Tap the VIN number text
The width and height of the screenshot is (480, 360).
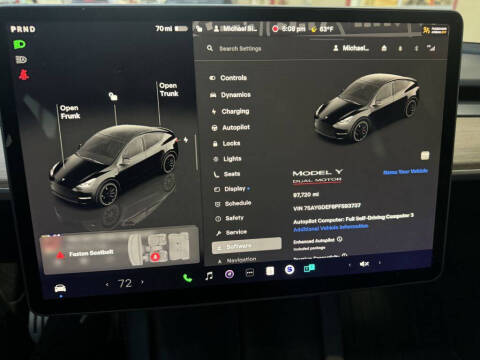[327, 207]
